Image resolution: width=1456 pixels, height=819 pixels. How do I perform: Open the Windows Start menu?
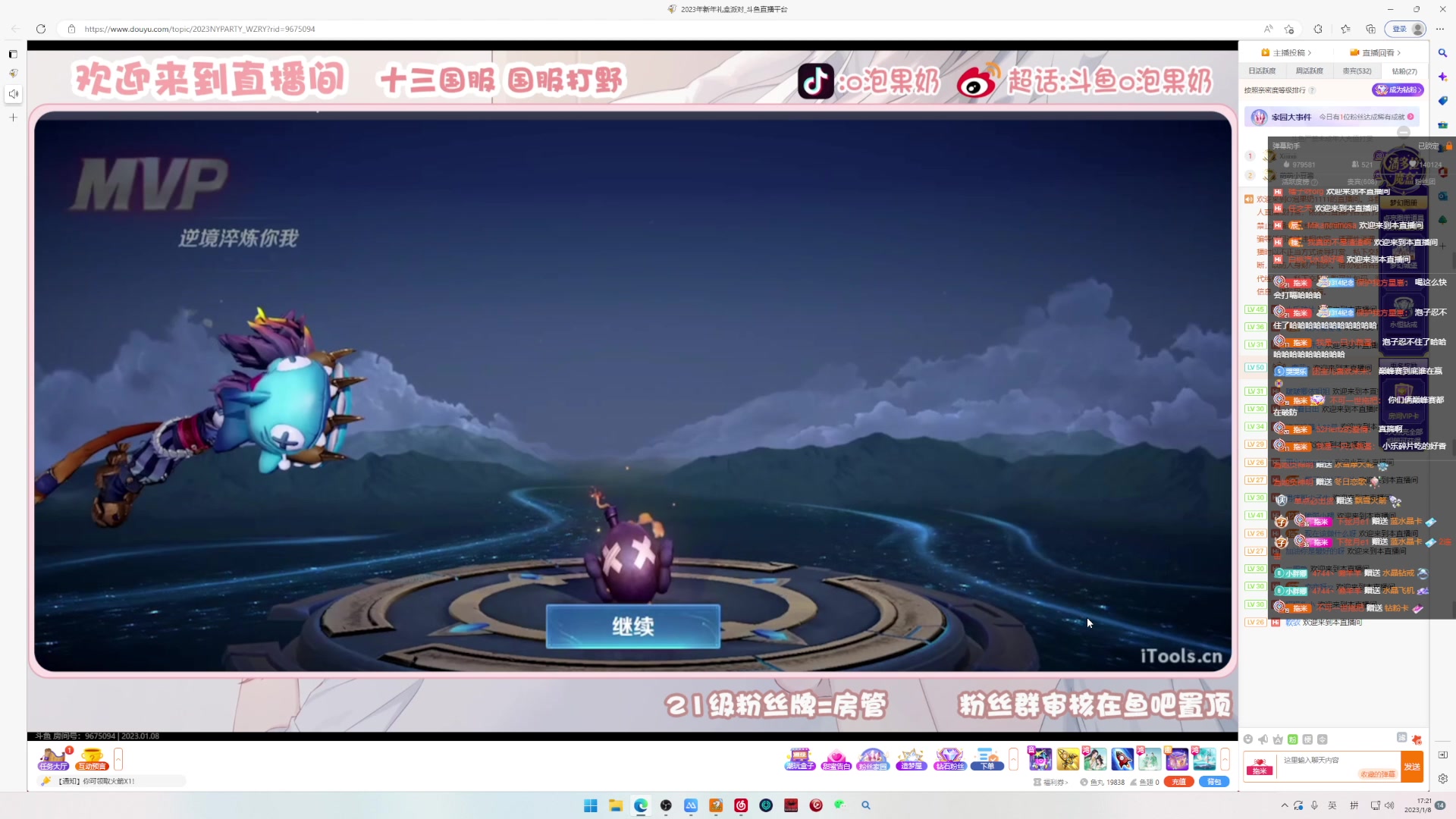point(591,805)
